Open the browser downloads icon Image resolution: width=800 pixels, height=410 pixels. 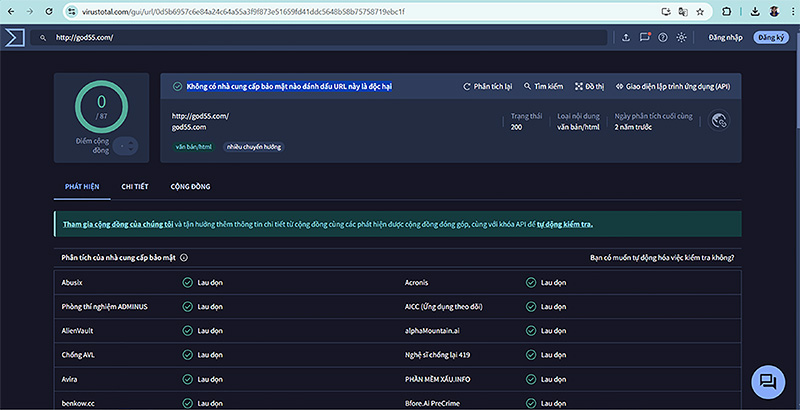click(x=755, y=11)
